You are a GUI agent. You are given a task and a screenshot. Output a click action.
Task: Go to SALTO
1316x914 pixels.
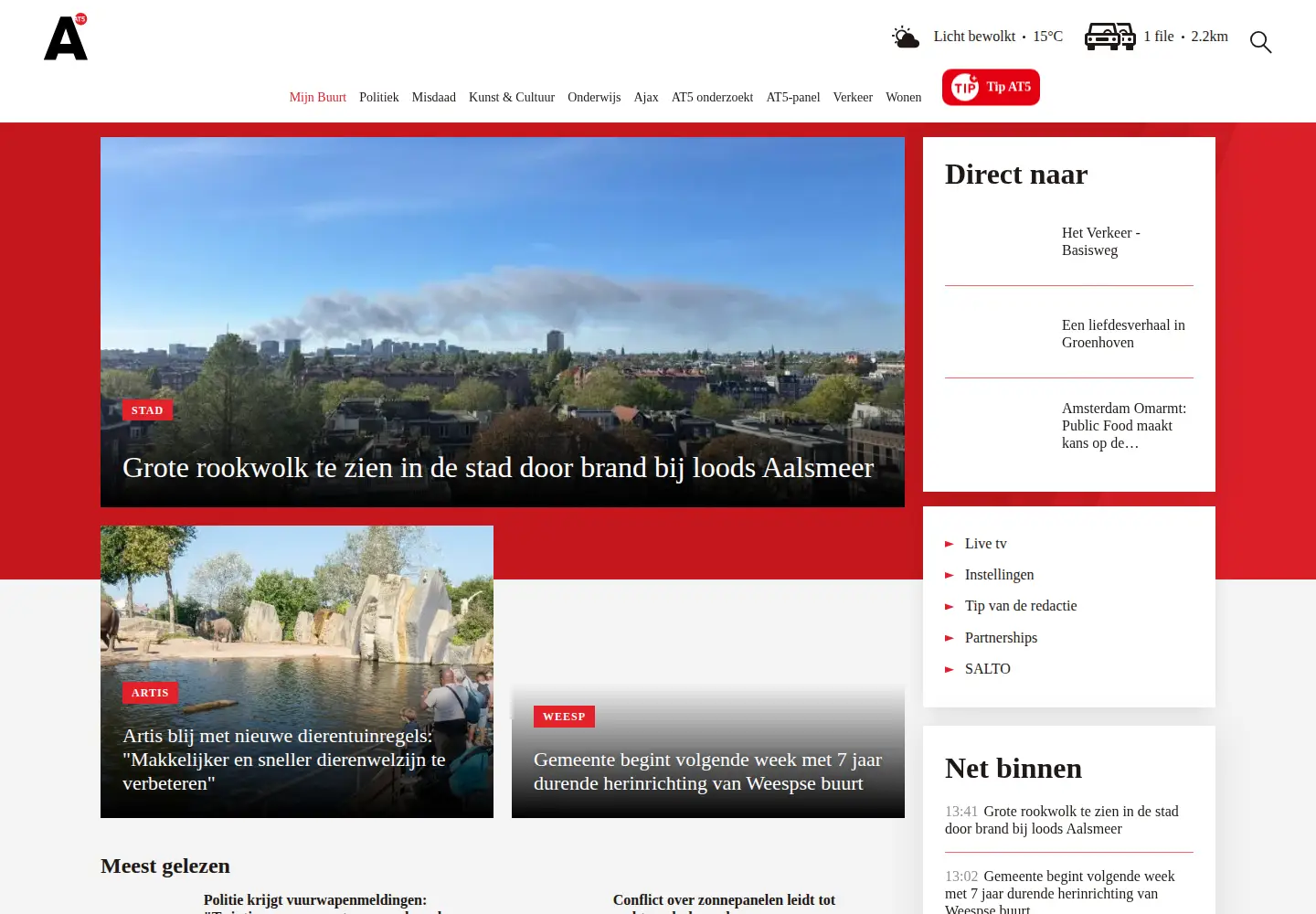(988, 669)
